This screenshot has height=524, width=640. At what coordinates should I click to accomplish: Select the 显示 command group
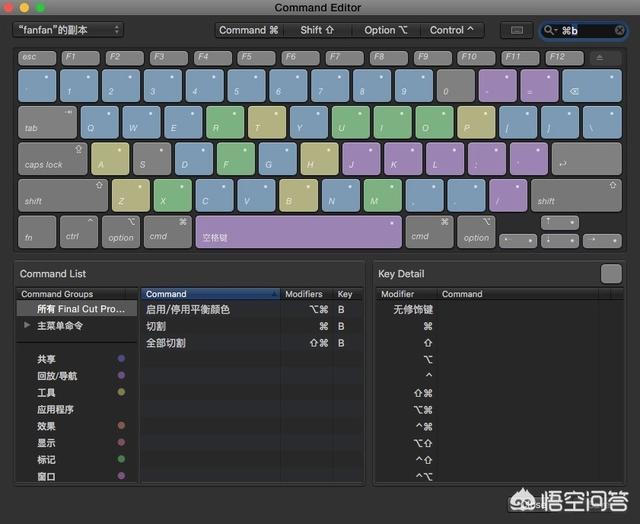77,443
